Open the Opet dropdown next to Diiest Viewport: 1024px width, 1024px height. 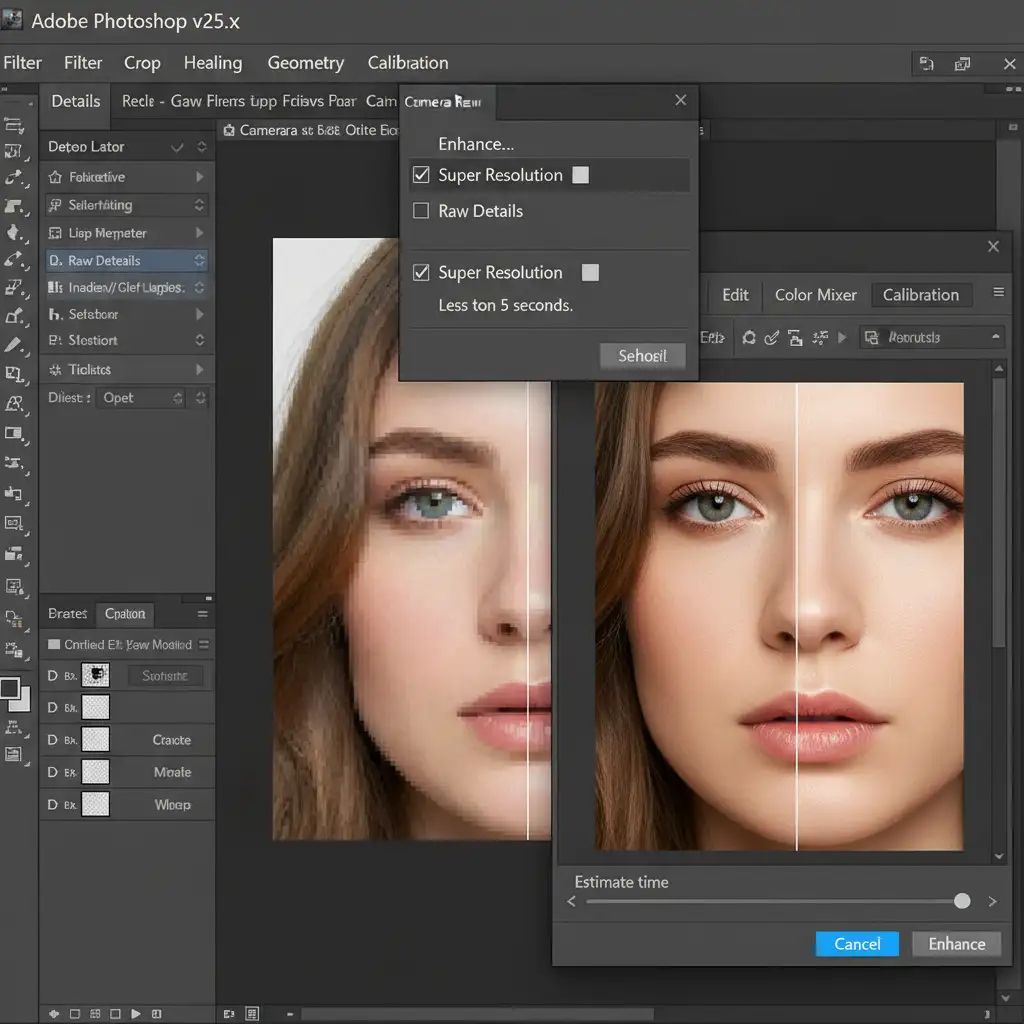143,398
